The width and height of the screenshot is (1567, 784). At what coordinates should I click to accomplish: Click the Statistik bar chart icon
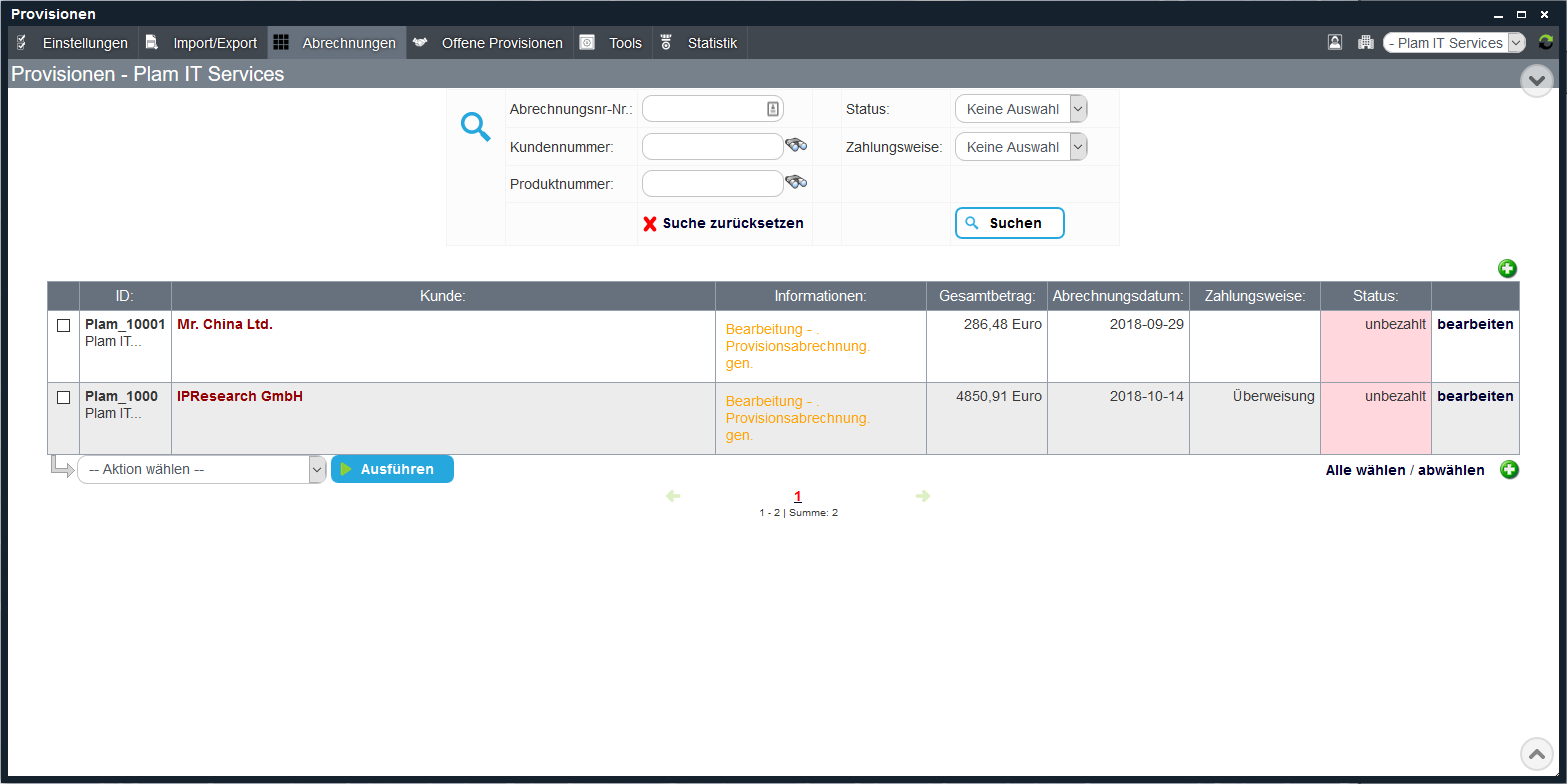coord(666,42)
